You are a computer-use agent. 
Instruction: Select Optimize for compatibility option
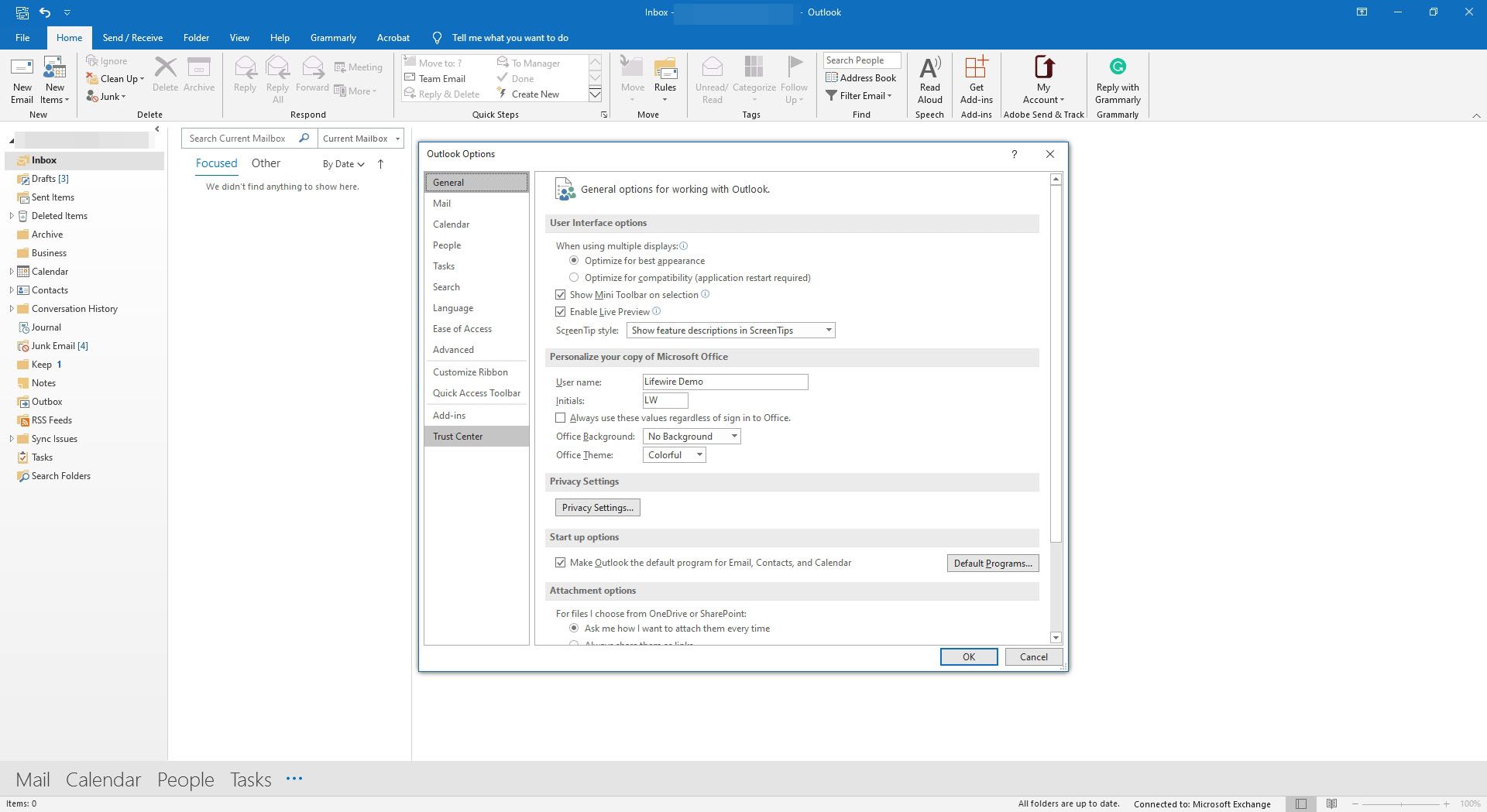[x=574, y=277]
